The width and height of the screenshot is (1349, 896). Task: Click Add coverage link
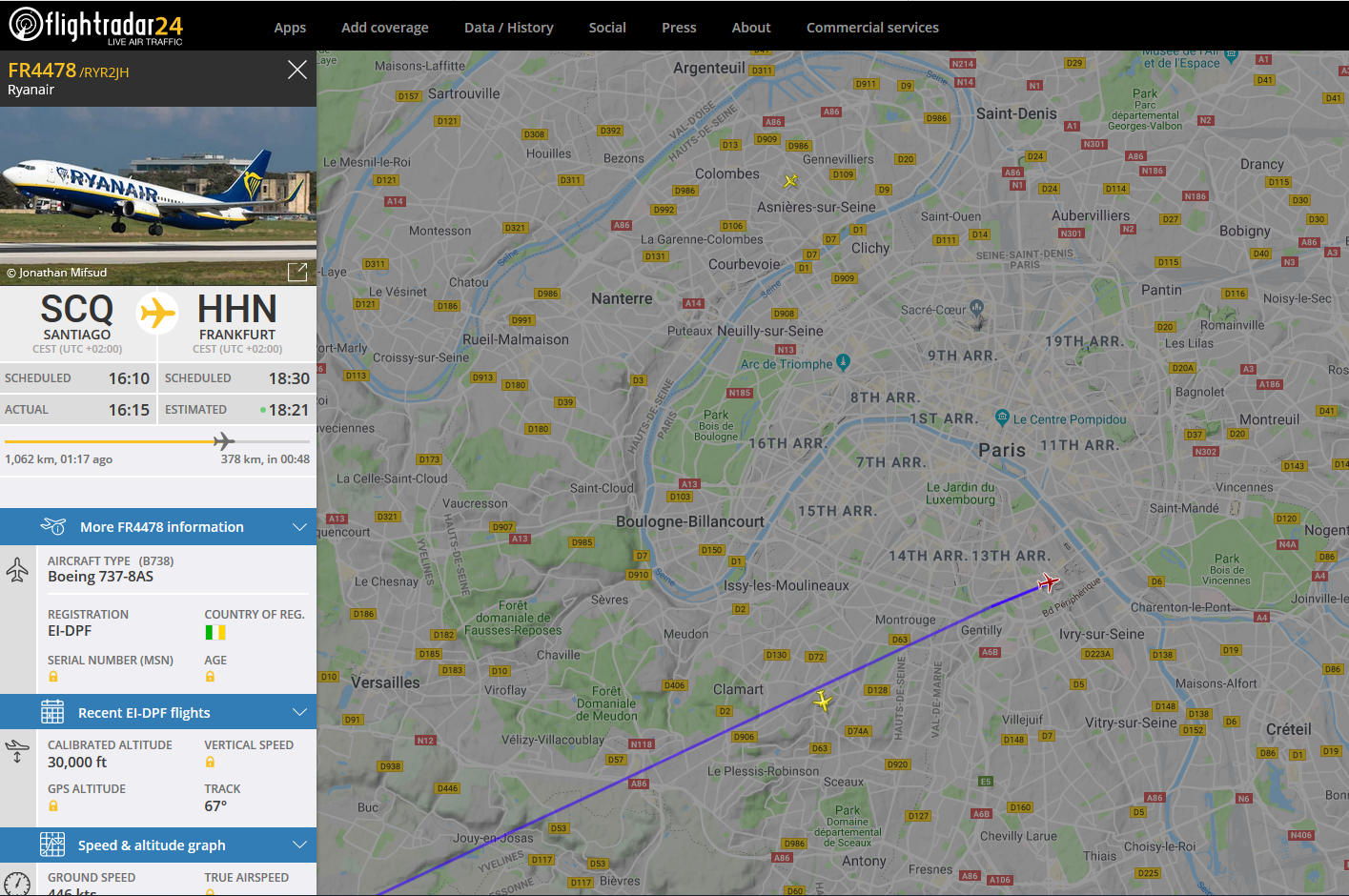pos(385,28)
